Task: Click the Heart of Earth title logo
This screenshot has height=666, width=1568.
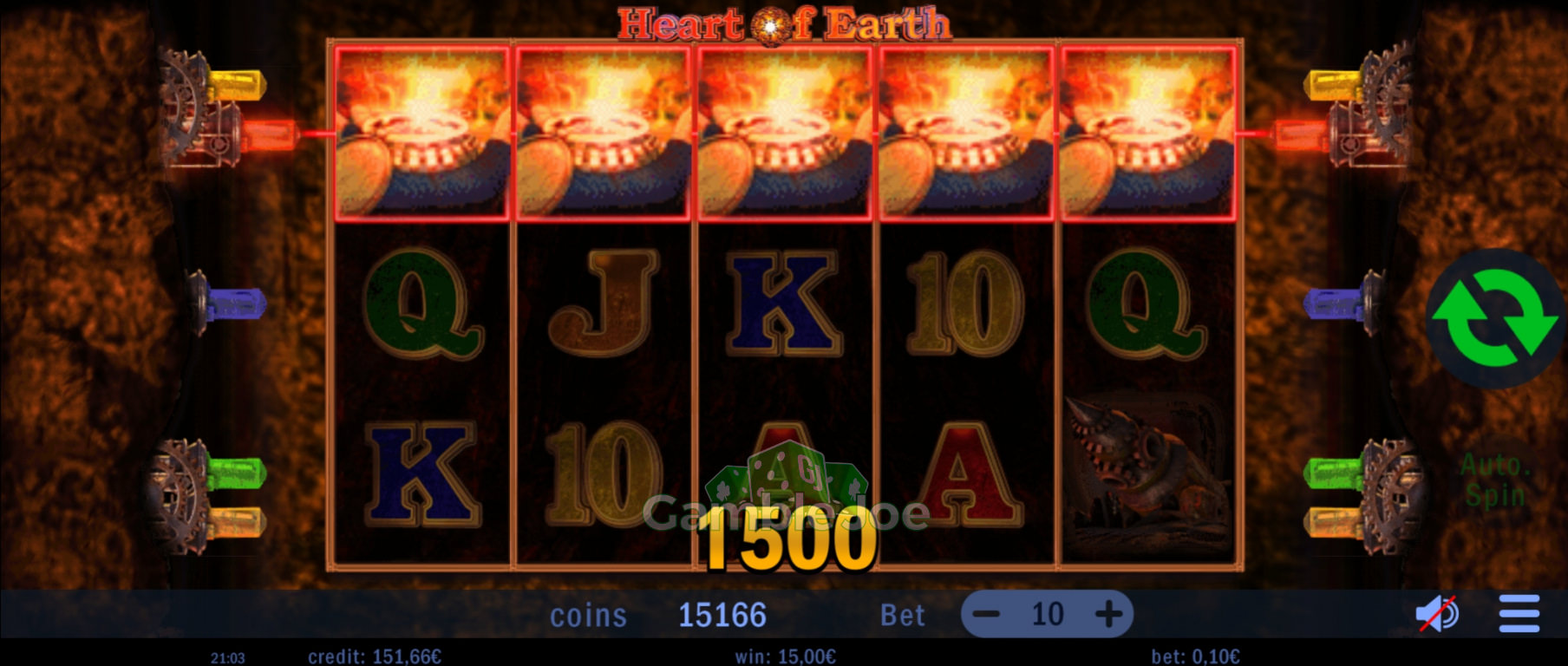Action: (784, 23)
